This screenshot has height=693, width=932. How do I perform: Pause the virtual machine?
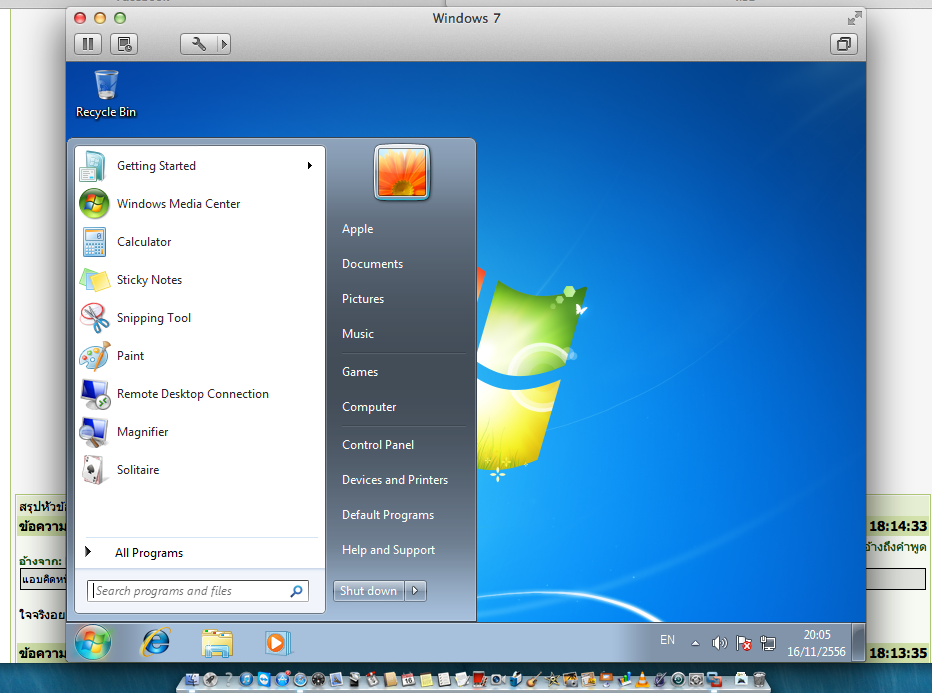click(88, 44)
